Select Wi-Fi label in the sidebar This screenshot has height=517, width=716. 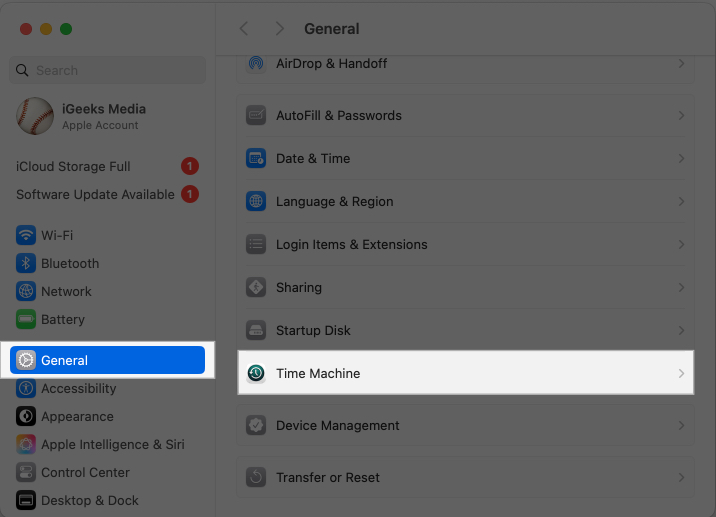coord(57,236)
